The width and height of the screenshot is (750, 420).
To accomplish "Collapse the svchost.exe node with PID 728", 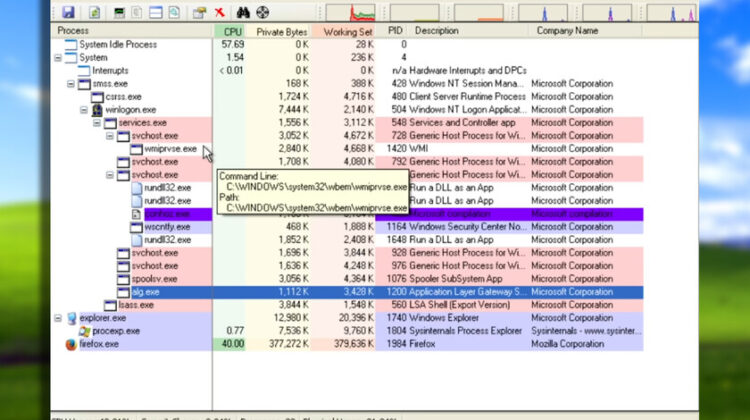I will pos(110,136).
